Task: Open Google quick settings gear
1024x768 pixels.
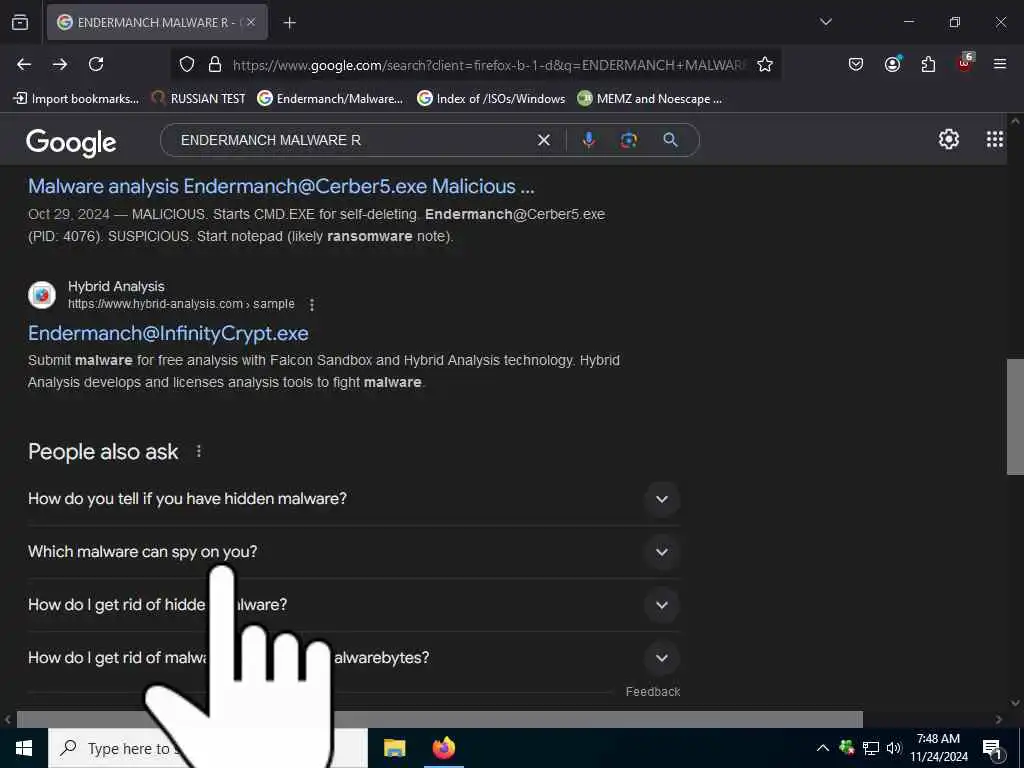Action: (x=948, y=139)
